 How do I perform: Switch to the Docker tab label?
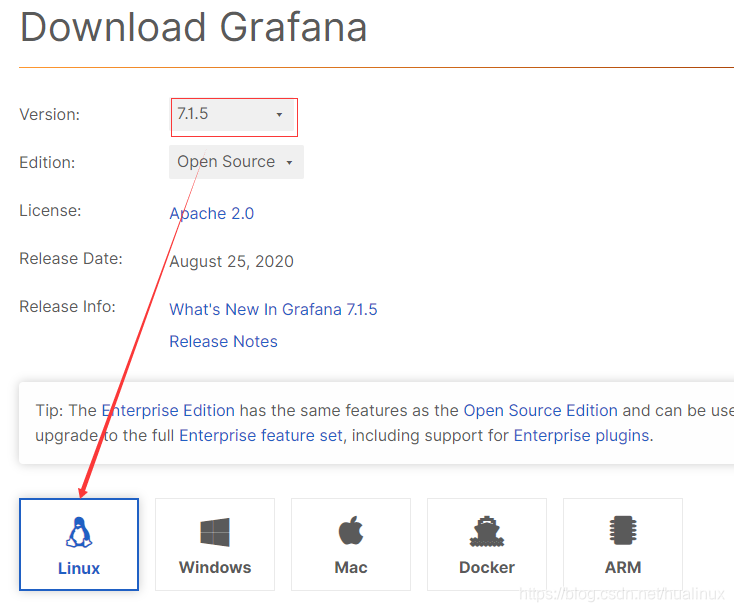pos(487,568)
